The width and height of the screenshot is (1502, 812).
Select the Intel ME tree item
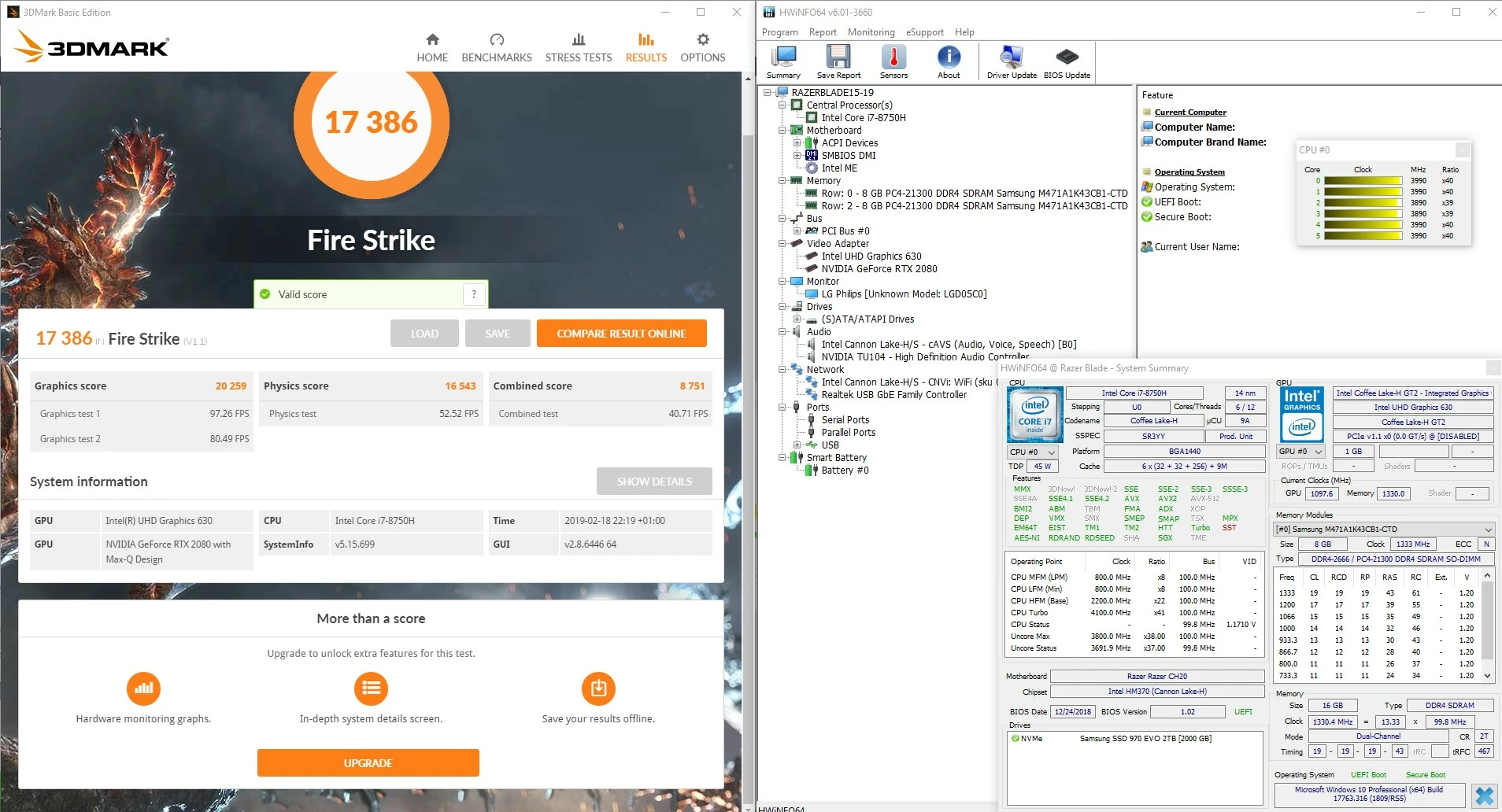click(x=839, y=168)
